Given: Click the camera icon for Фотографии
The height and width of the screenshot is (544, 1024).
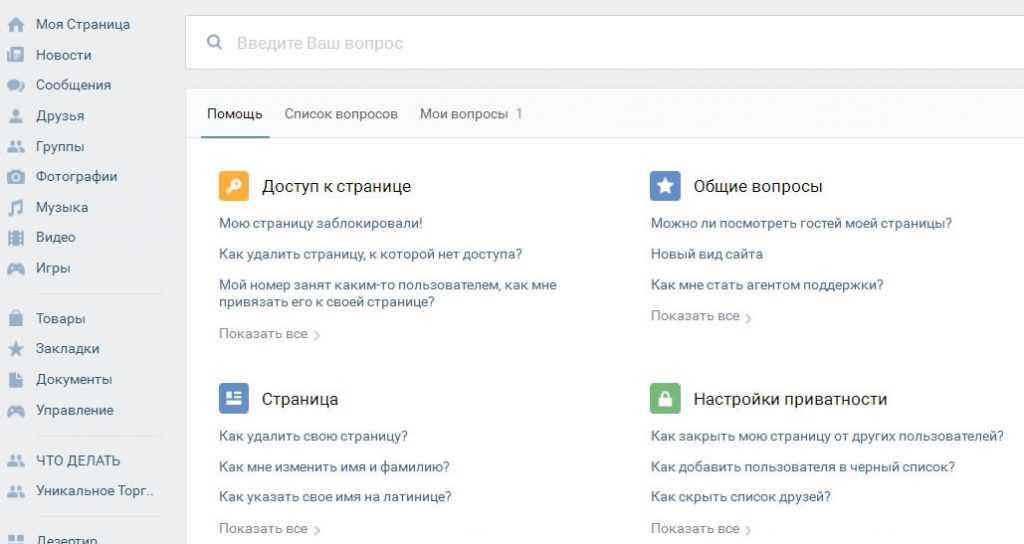Looking at the screenshot, I should 16,177.
